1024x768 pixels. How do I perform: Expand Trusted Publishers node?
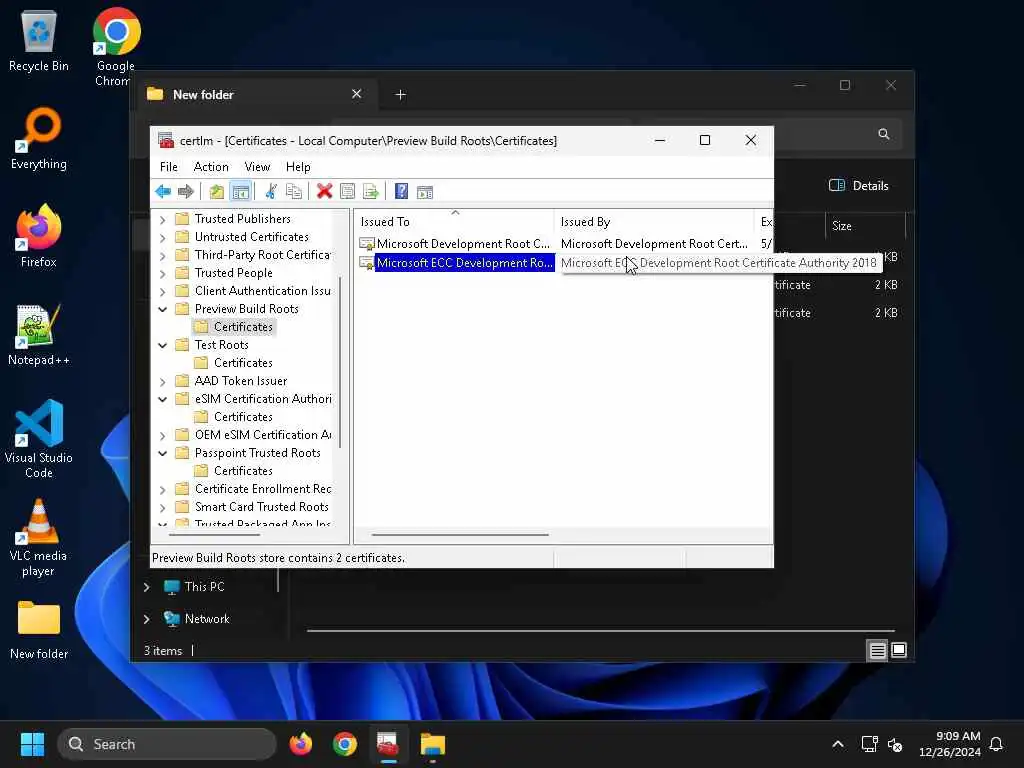click(163, 219)
